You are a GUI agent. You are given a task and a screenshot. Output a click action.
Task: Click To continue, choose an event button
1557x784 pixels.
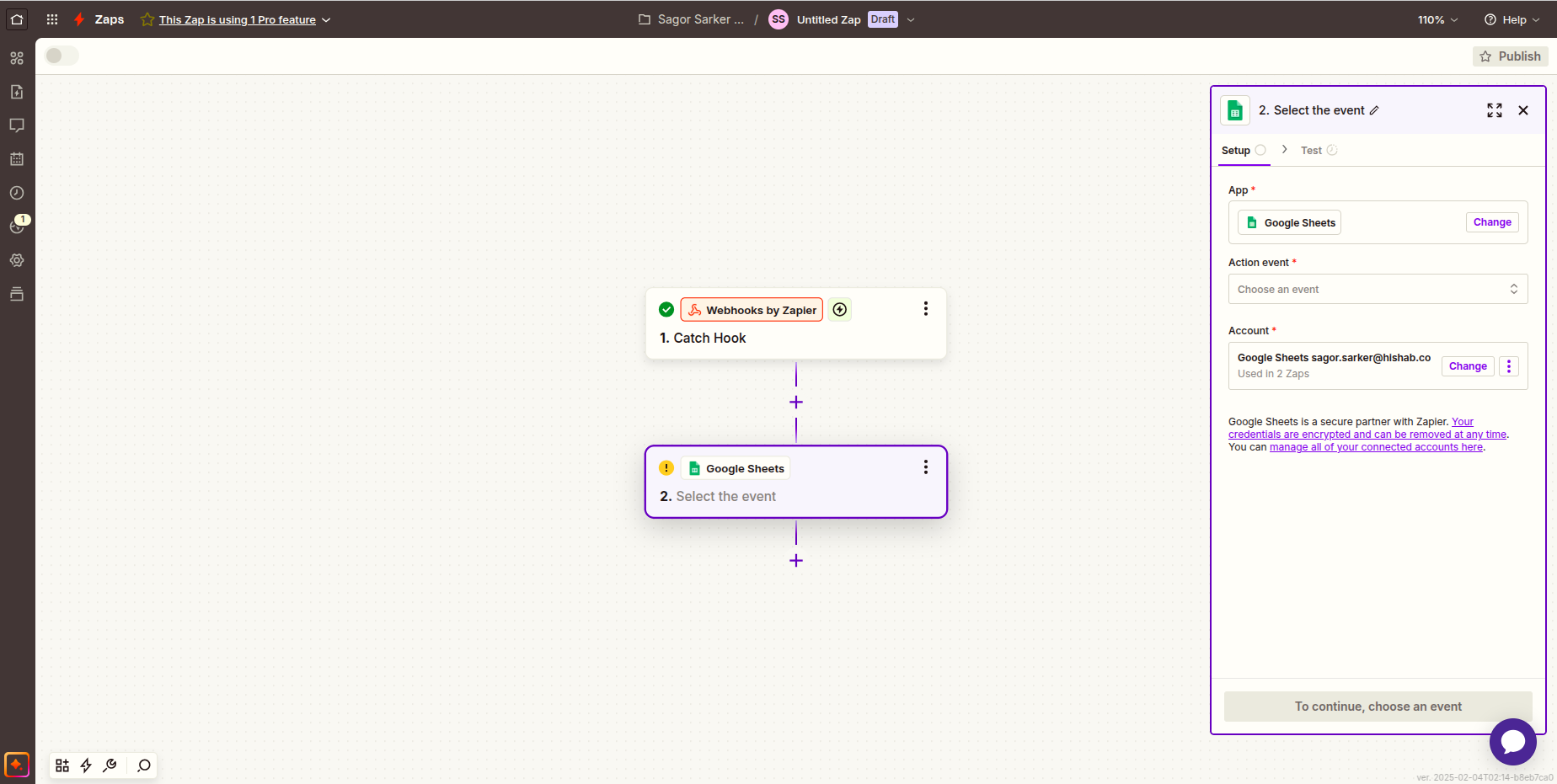point(1378,707)
